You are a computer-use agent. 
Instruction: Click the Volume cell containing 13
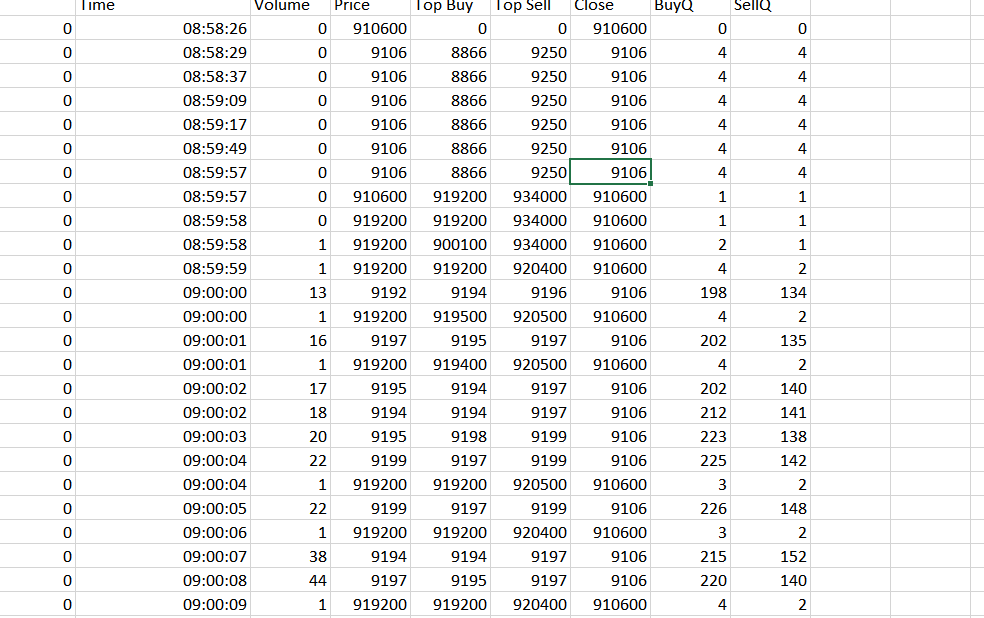(290, 292)
